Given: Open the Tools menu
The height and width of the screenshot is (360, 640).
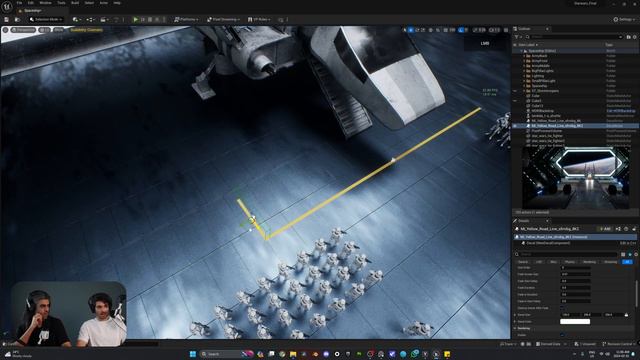Looking at the screenshot, I should [x=61, y=3].
